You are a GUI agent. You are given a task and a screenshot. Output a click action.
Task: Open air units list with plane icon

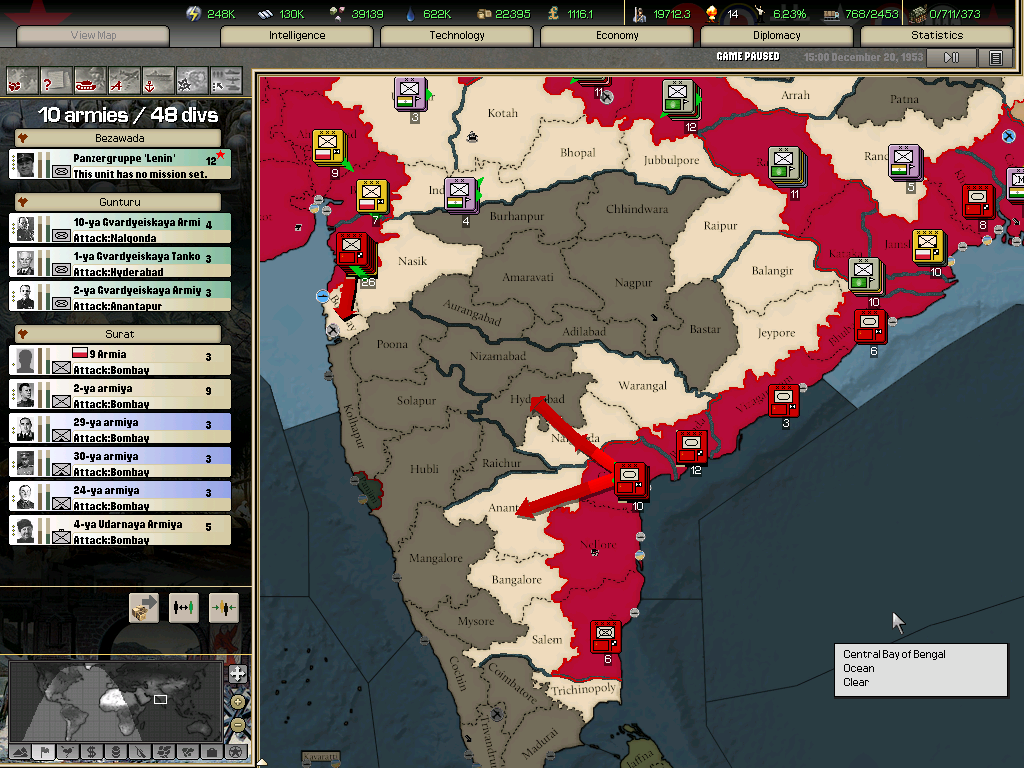click(x=124, y=79)
